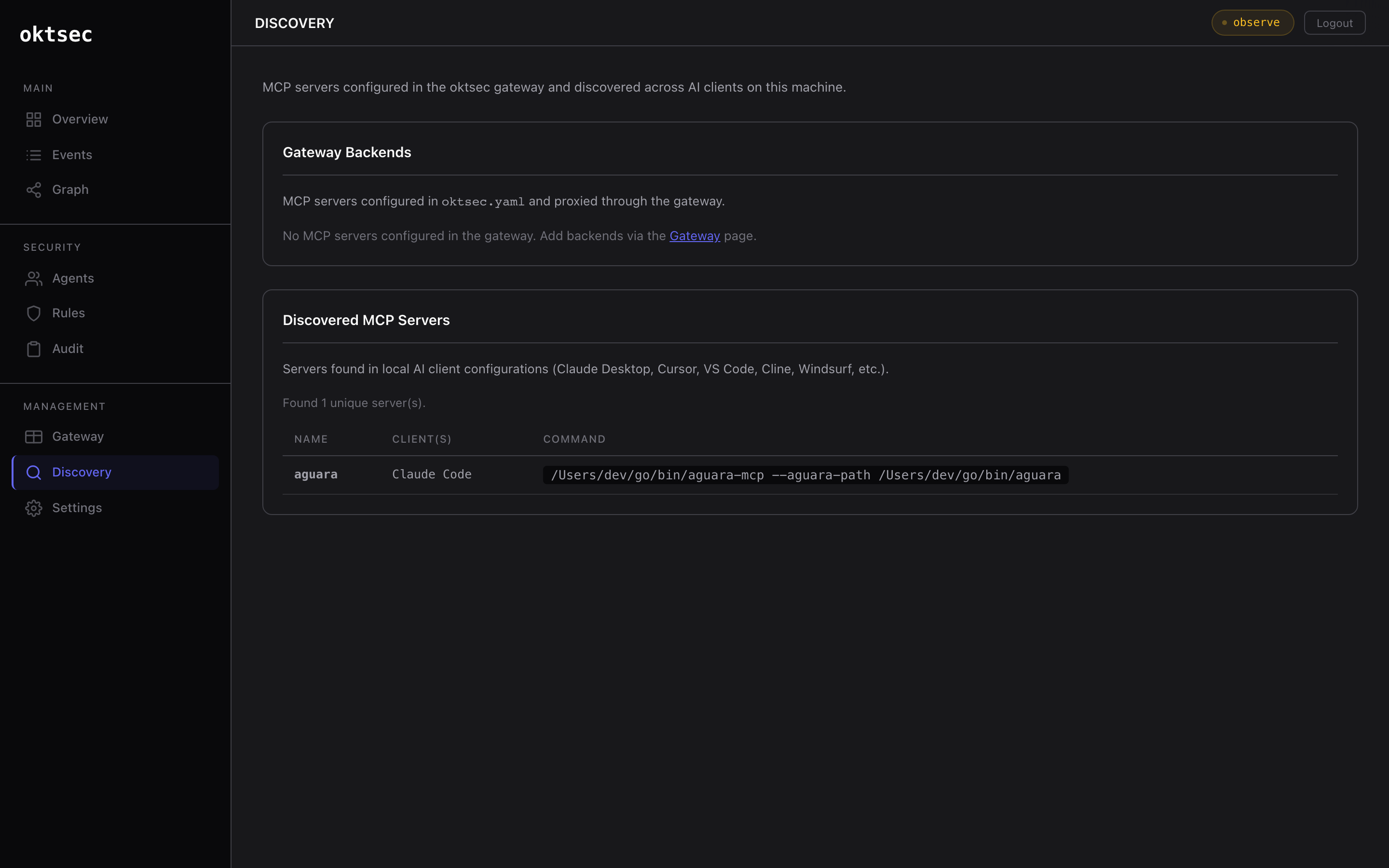Click the Audit clipboard icon
Viewport: 1389px width, 868px height.
[x=33, y=349]
